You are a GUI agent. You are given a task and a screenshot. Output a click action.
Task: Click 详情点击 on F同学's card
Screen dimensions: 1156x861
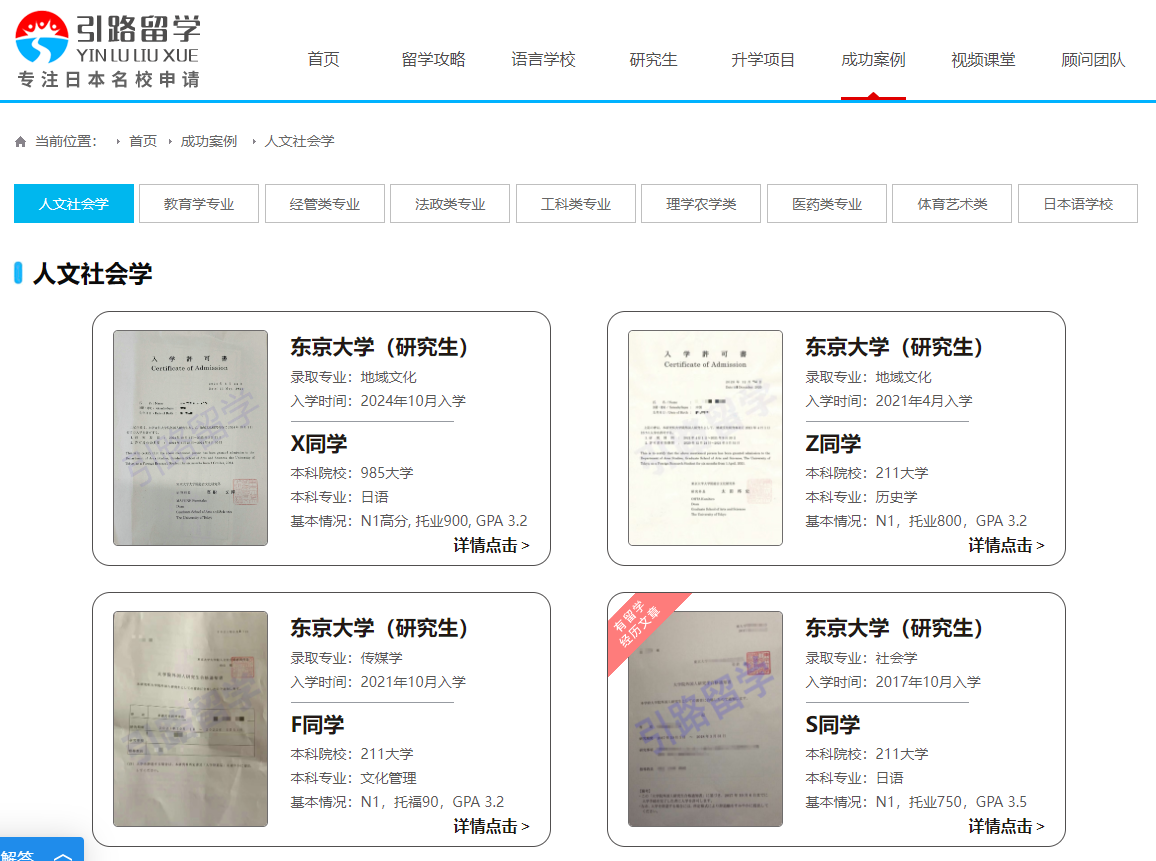(491, 826)
